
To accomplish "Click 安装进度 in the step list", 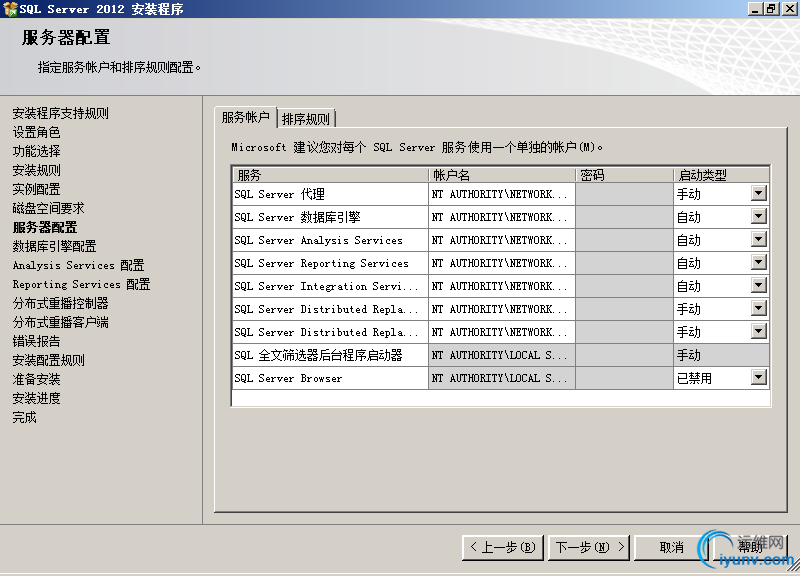I will pyautogui.click(x=36, y=398).
